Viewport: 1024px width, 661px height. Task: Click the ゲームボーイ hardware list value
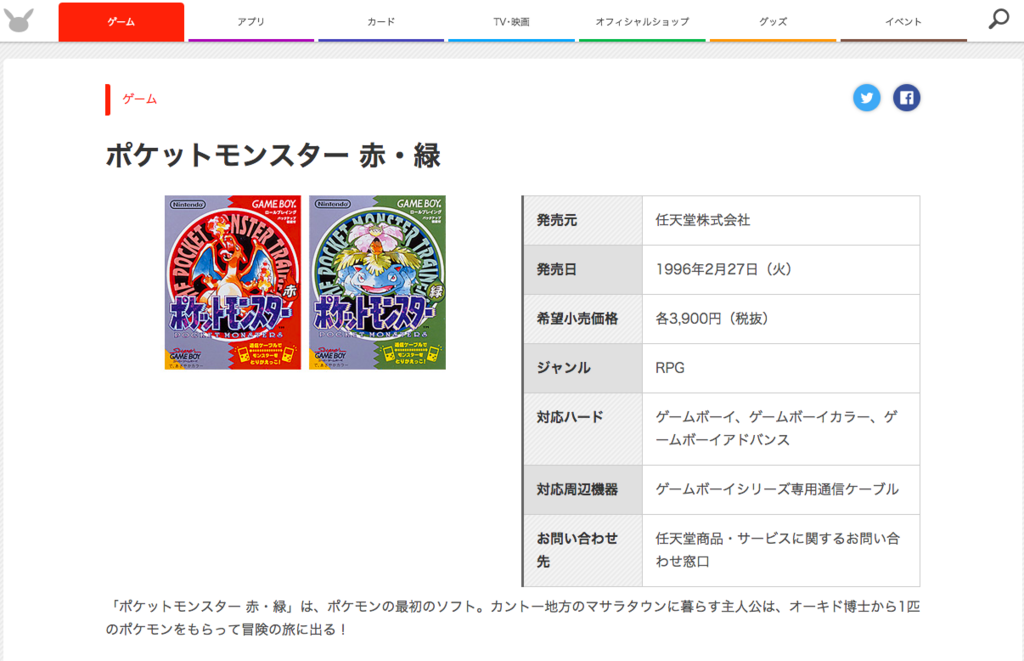[x=776, y=428]
